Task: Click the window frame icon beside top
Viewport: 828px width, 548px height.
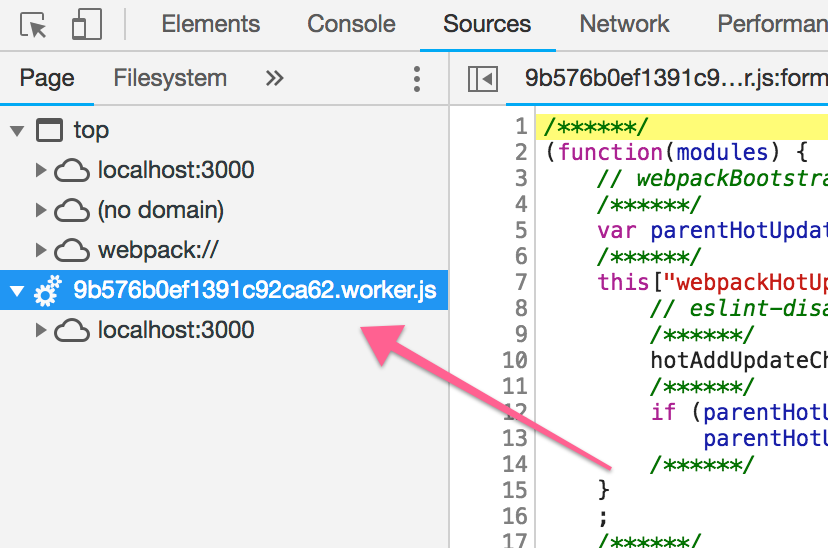Action: (49, 130)
